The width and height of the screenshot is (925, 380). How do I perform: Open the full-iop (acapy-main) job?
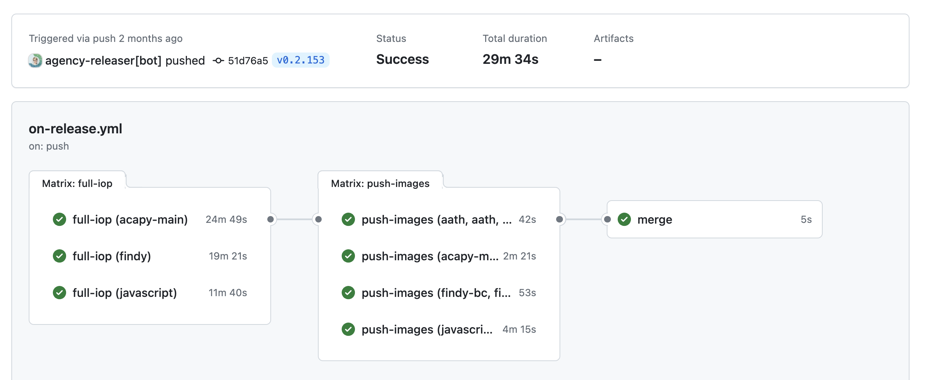pyautogui.click(x=150, y=220)
